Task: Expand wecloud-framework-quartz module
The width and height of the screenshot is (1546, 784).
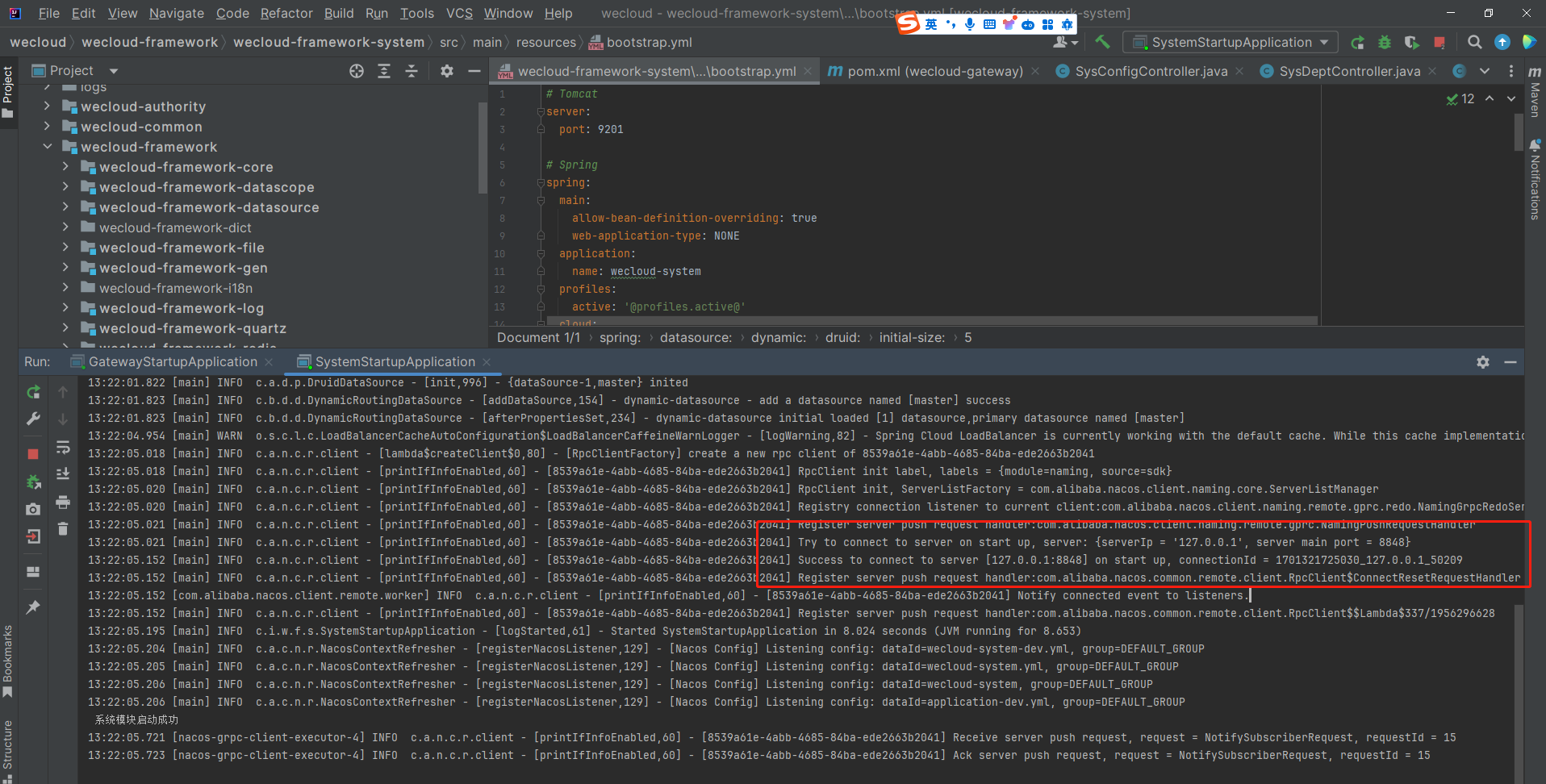Action: pos(65,328)
